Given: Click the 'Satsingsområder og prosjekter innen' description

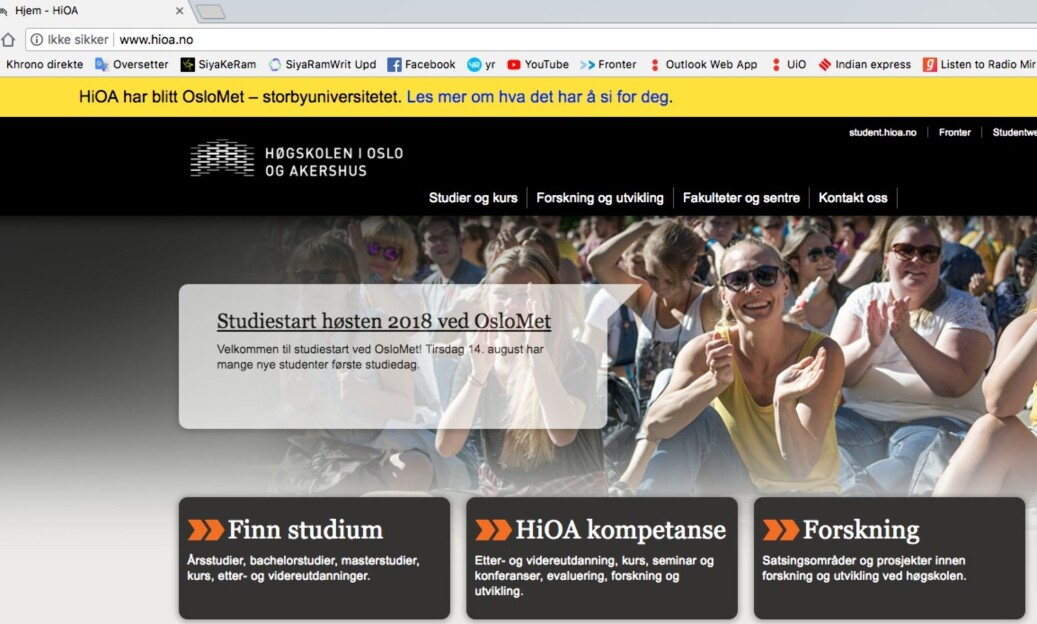Looking at the screenshot, I should point(864,568).
